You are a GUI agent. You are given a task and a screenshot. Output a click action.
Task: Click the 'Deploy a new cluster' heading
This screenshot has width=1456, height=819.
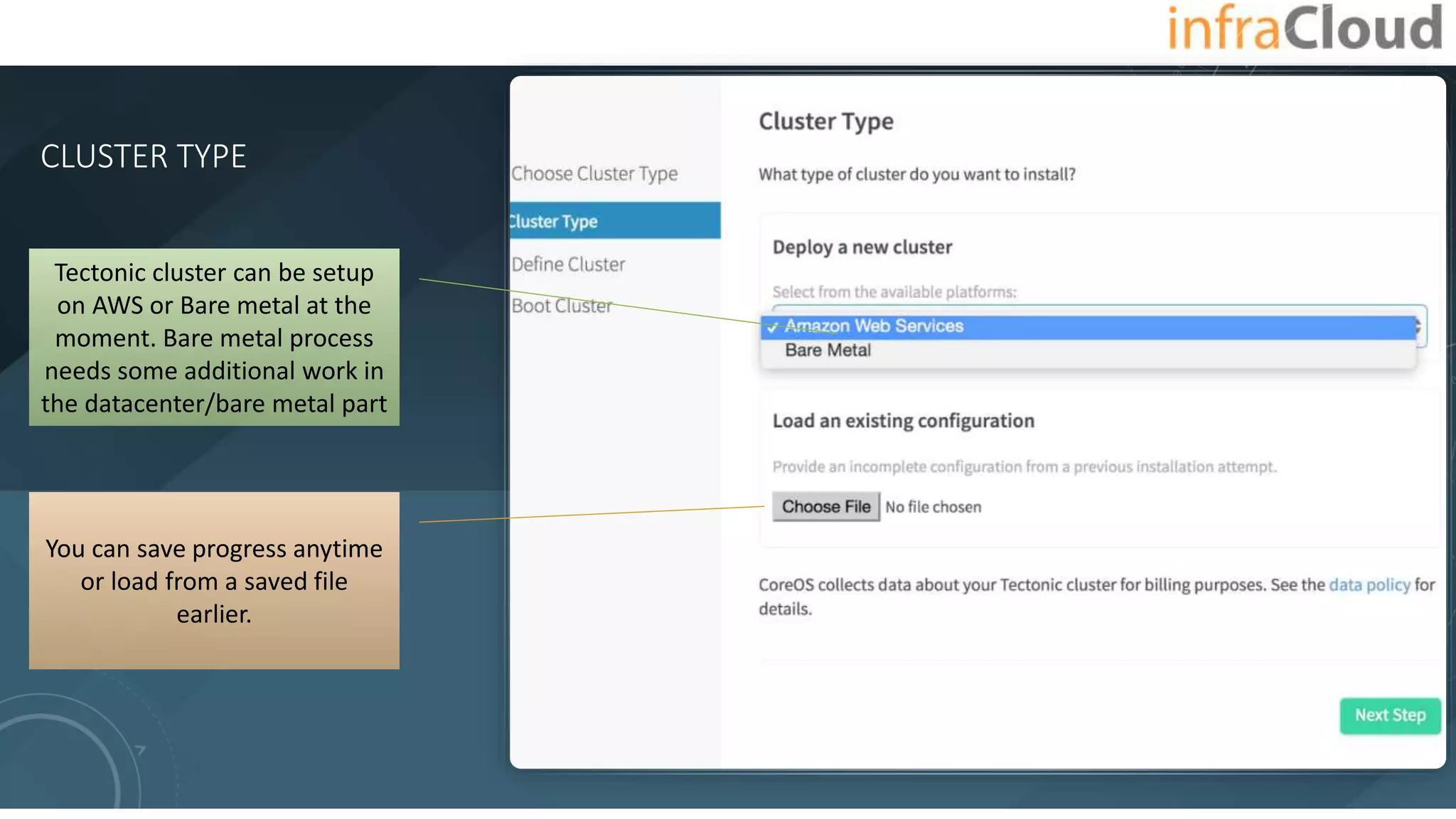click(862, 247)
